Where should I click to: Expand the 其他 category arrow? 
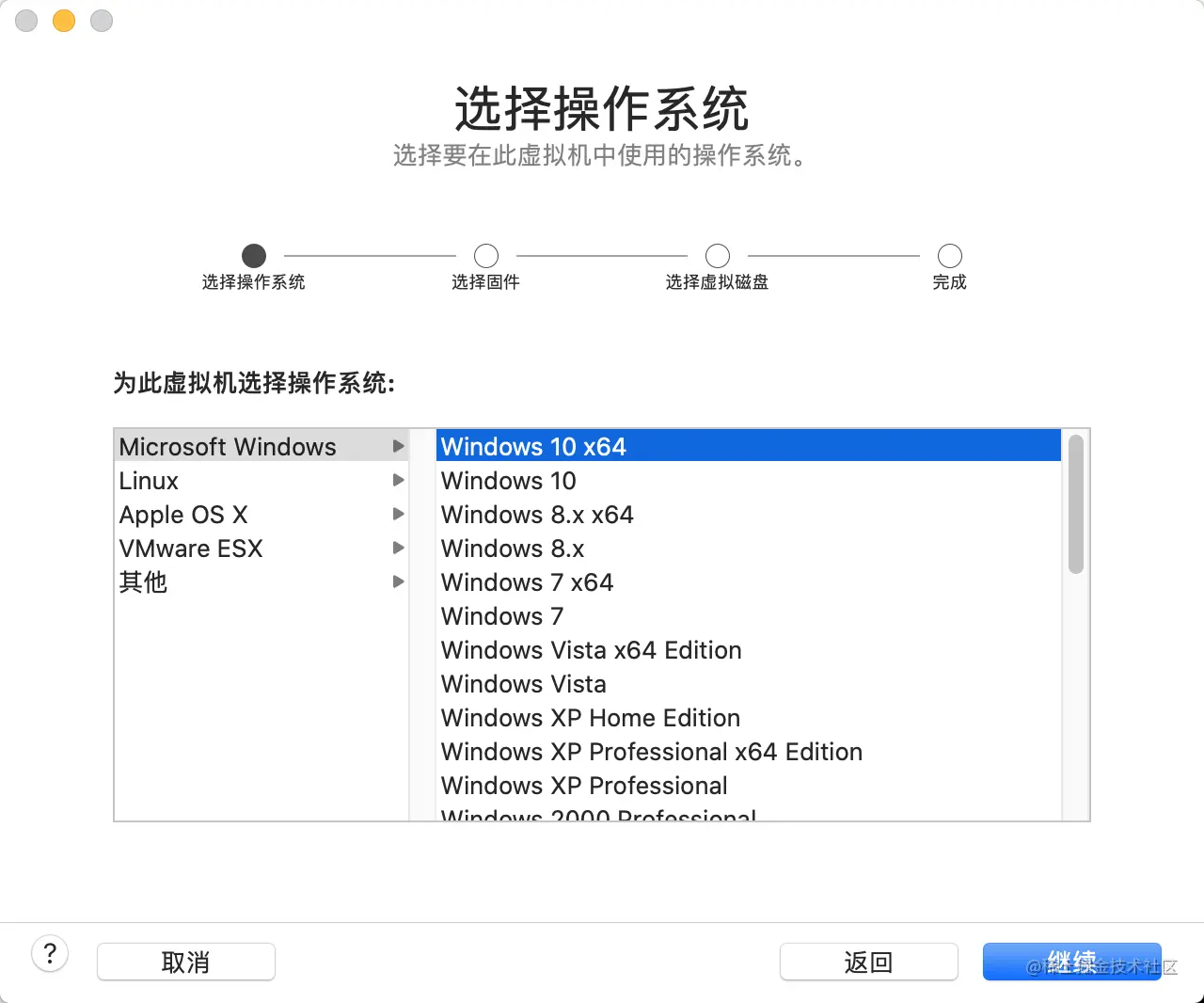[x=399, y=581]
